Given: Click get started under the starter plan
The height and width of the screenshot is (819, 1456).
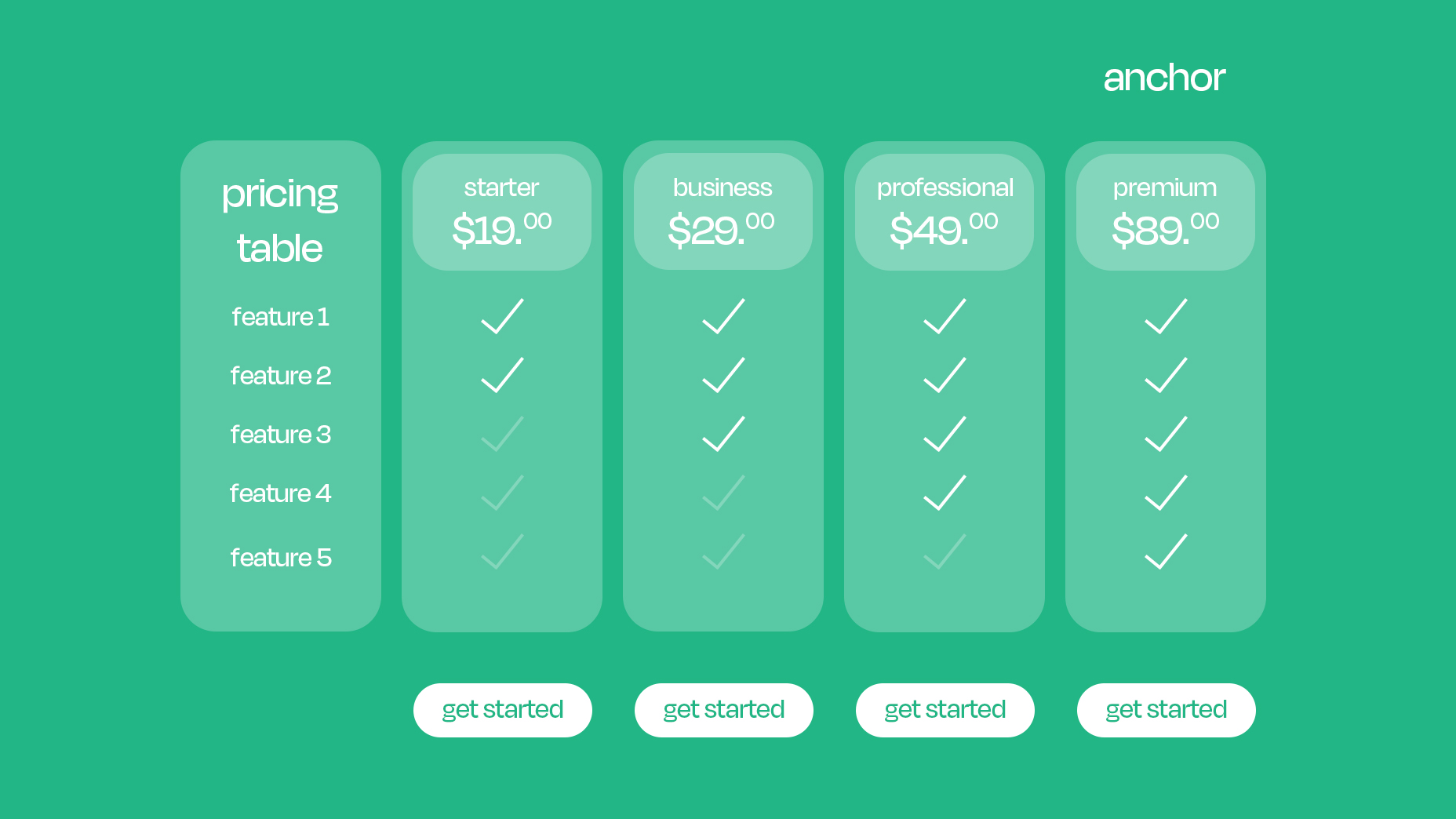Looking at the screenshot, I should coord(503,710).
